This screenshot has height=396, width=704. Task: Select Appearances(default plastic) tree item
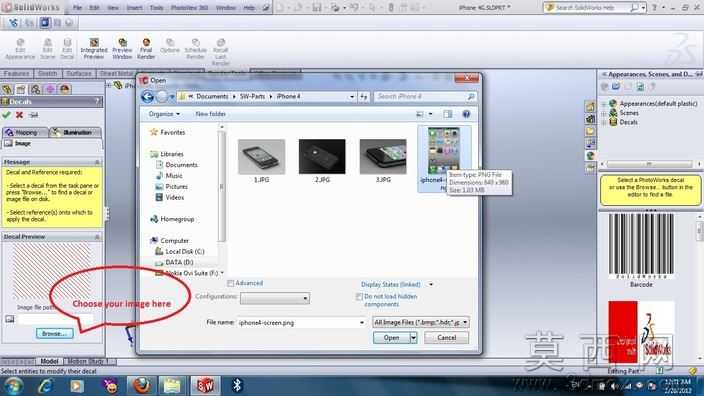point(658,103)
